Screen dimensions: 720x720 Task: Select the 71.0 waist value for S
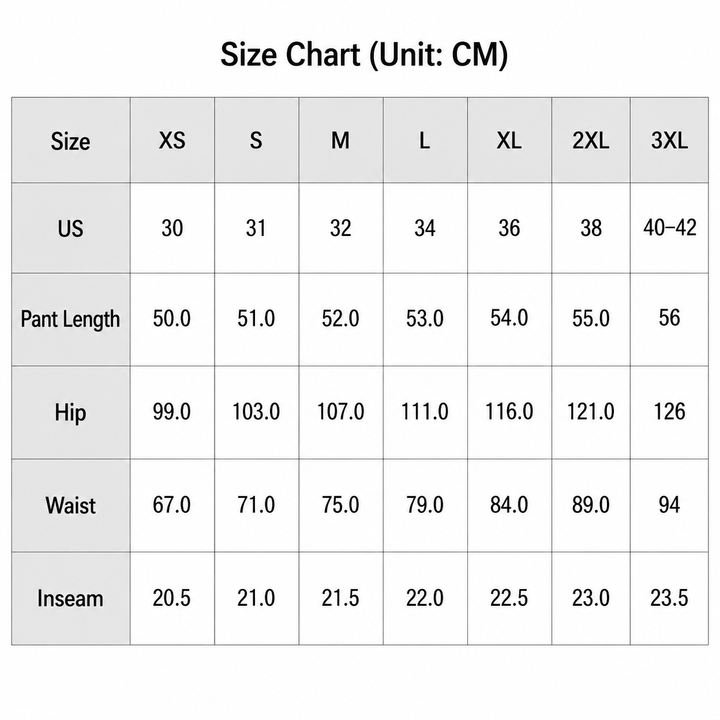pyautogui.click(x=256, y=505)
